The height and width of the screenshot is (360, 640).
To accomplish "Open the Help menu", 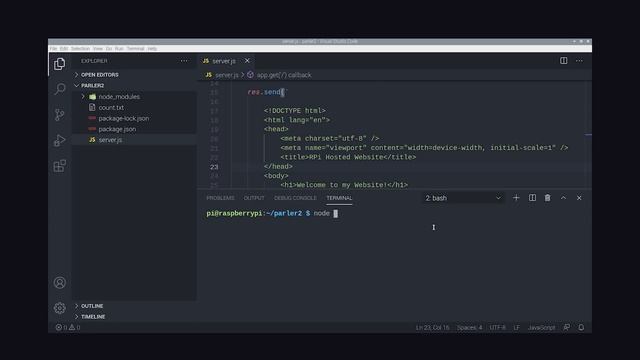I will (152, 49).
